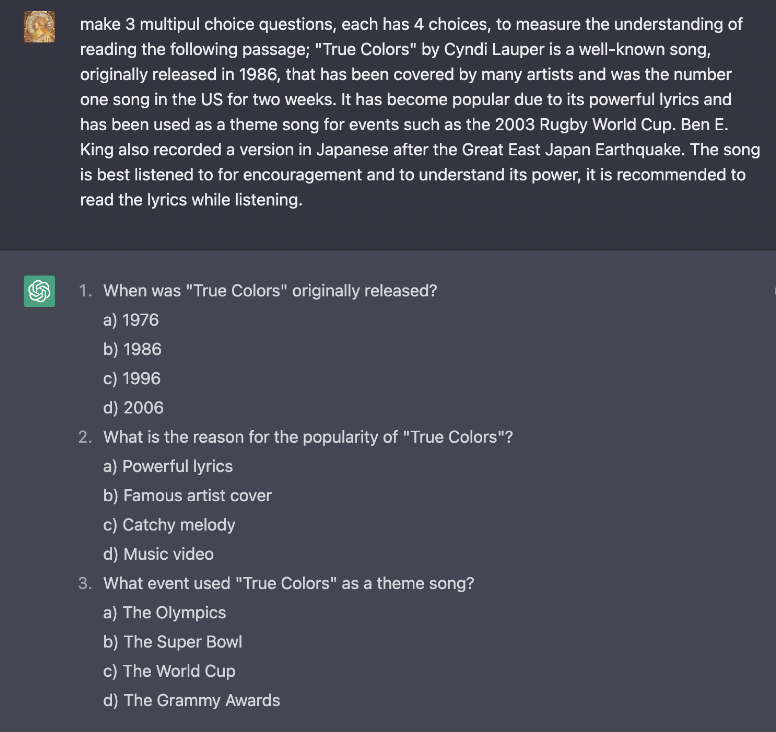Select b) The Super Bowl option
Image resolution: width=776 pixels, height=732 pixels.
[173, 642]
